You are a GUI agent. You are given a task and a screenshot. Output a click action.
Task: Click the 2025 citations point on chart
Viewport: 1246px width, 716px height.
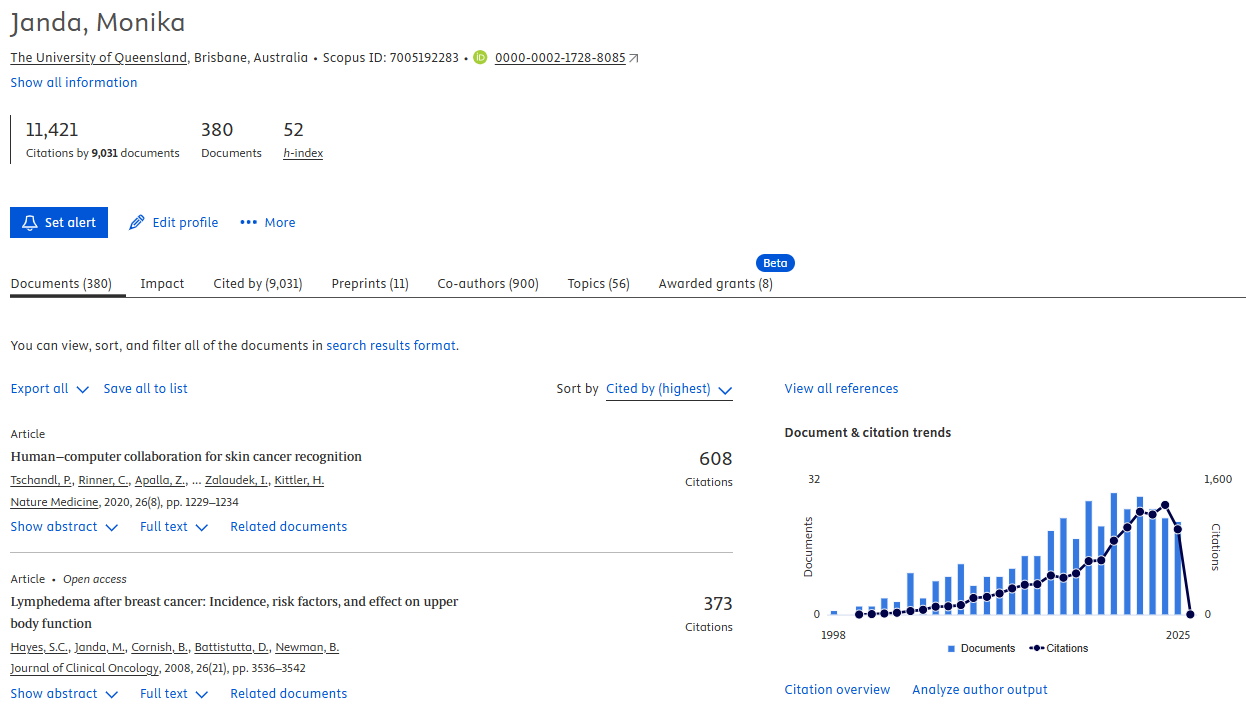1190,614
